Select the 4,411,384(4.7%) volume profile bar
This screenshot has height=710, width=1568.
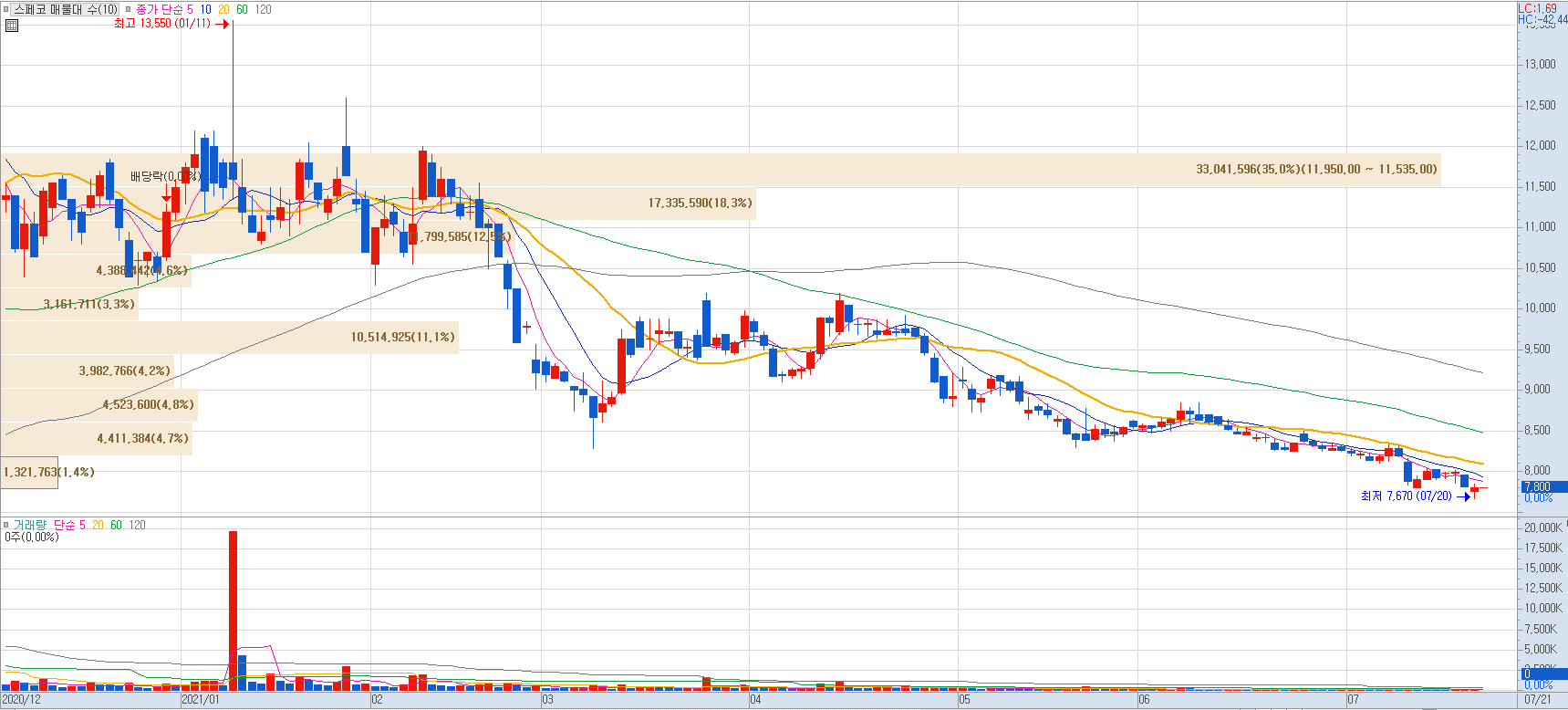click(96, 439)
